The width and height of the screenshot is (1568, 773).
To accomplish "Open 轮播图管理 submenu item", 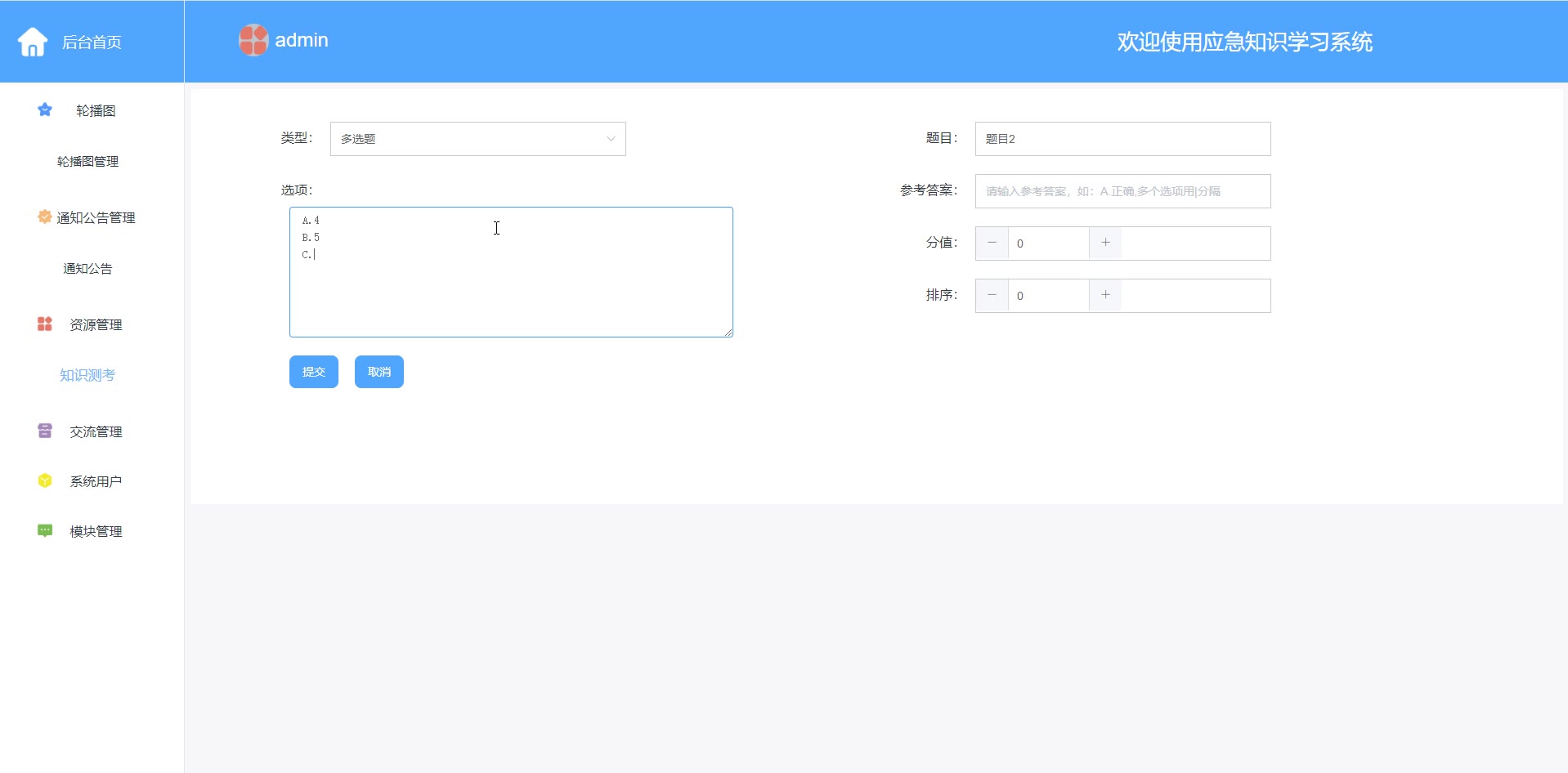I will (87, 162).
